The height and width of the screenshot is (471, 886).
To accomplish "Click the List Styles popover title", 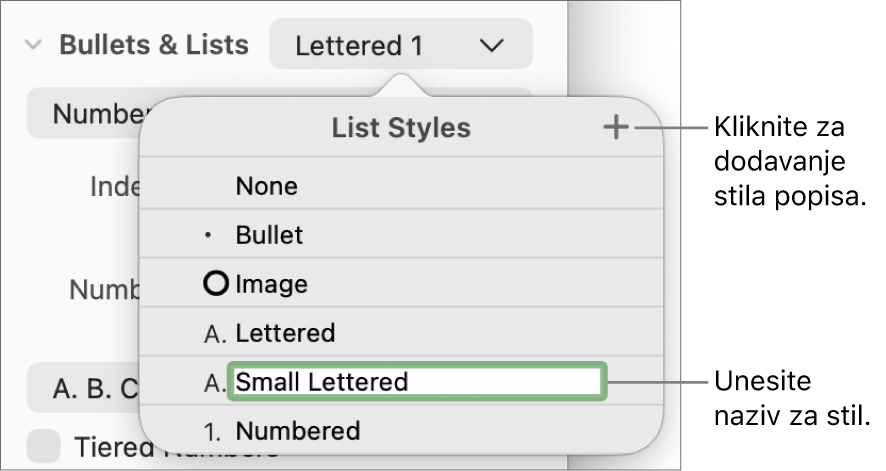I will (401, 128).
